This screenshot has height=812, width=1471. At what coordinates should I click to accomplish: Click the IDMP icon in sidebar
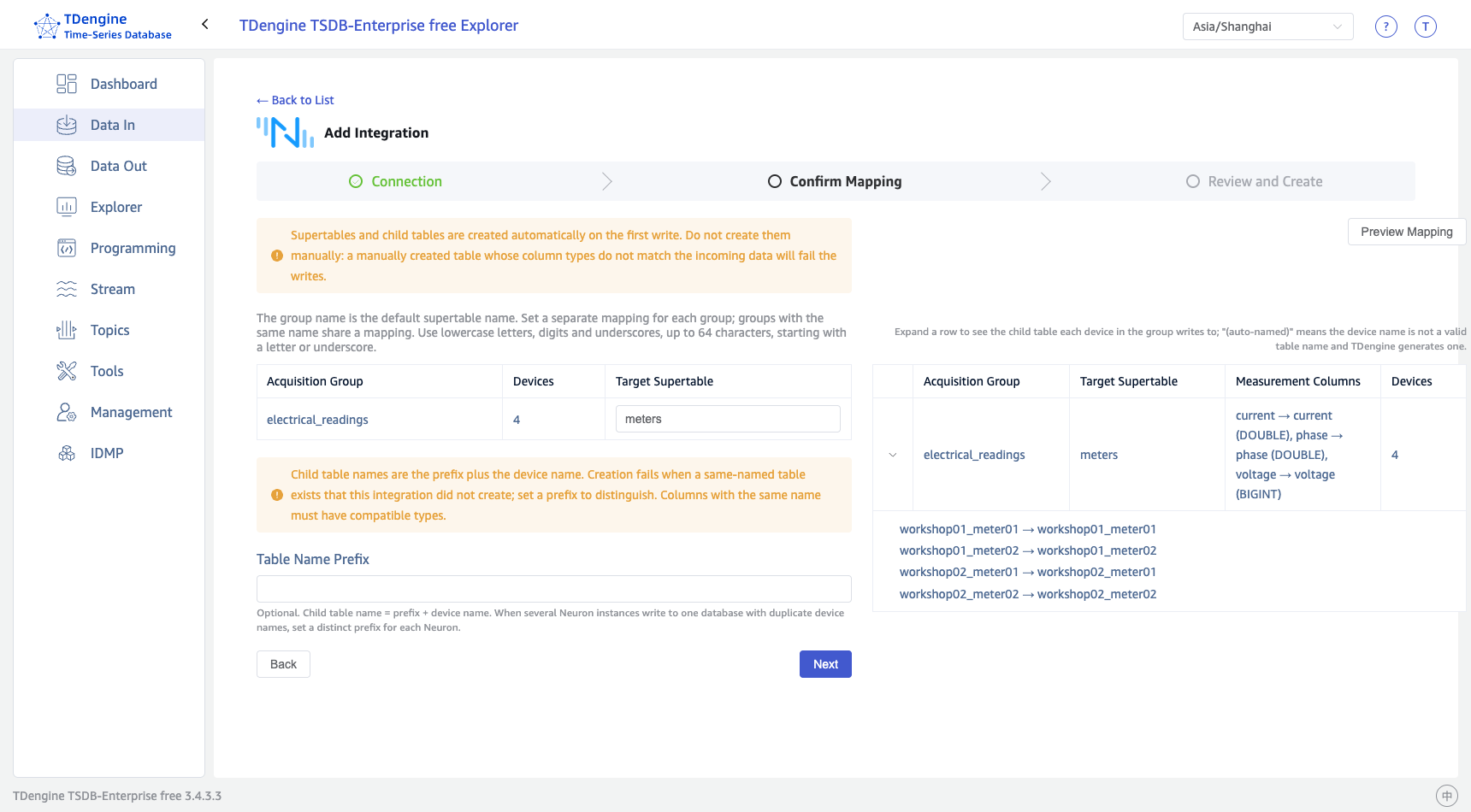[x=67, y=453]
